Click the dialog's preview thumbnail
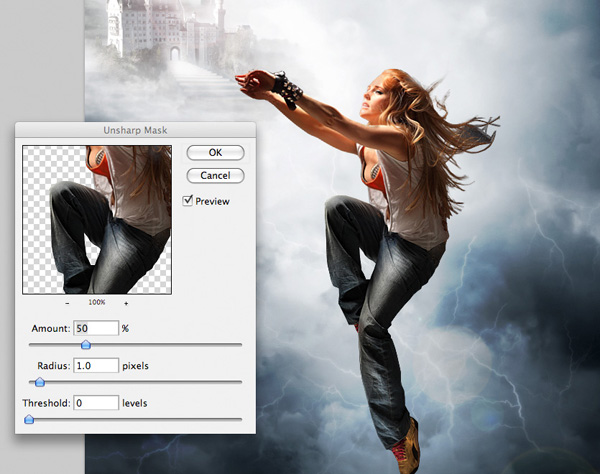600x474 pixels. click(97, 219)
